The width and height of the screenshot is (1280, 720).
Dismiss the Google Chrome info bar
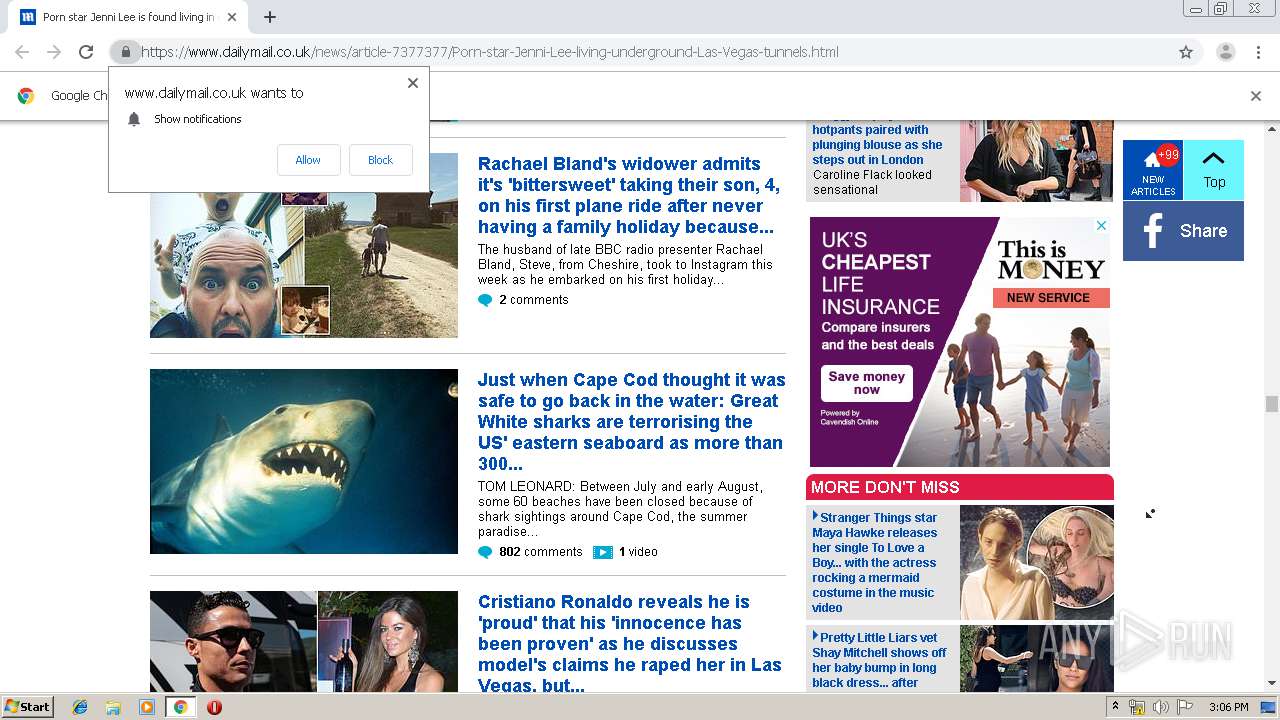tap(1256, 96)
